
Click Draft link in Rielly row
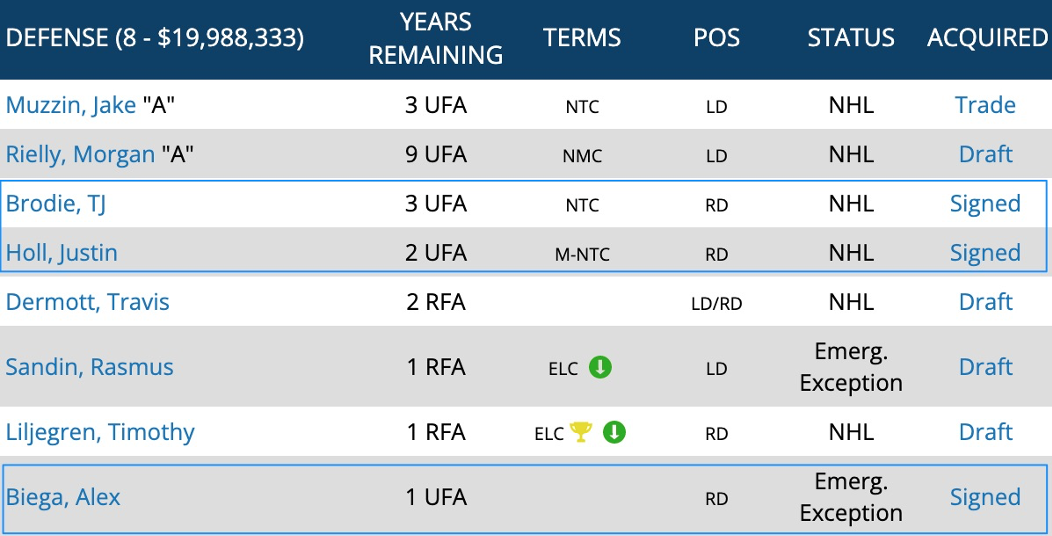985,154
